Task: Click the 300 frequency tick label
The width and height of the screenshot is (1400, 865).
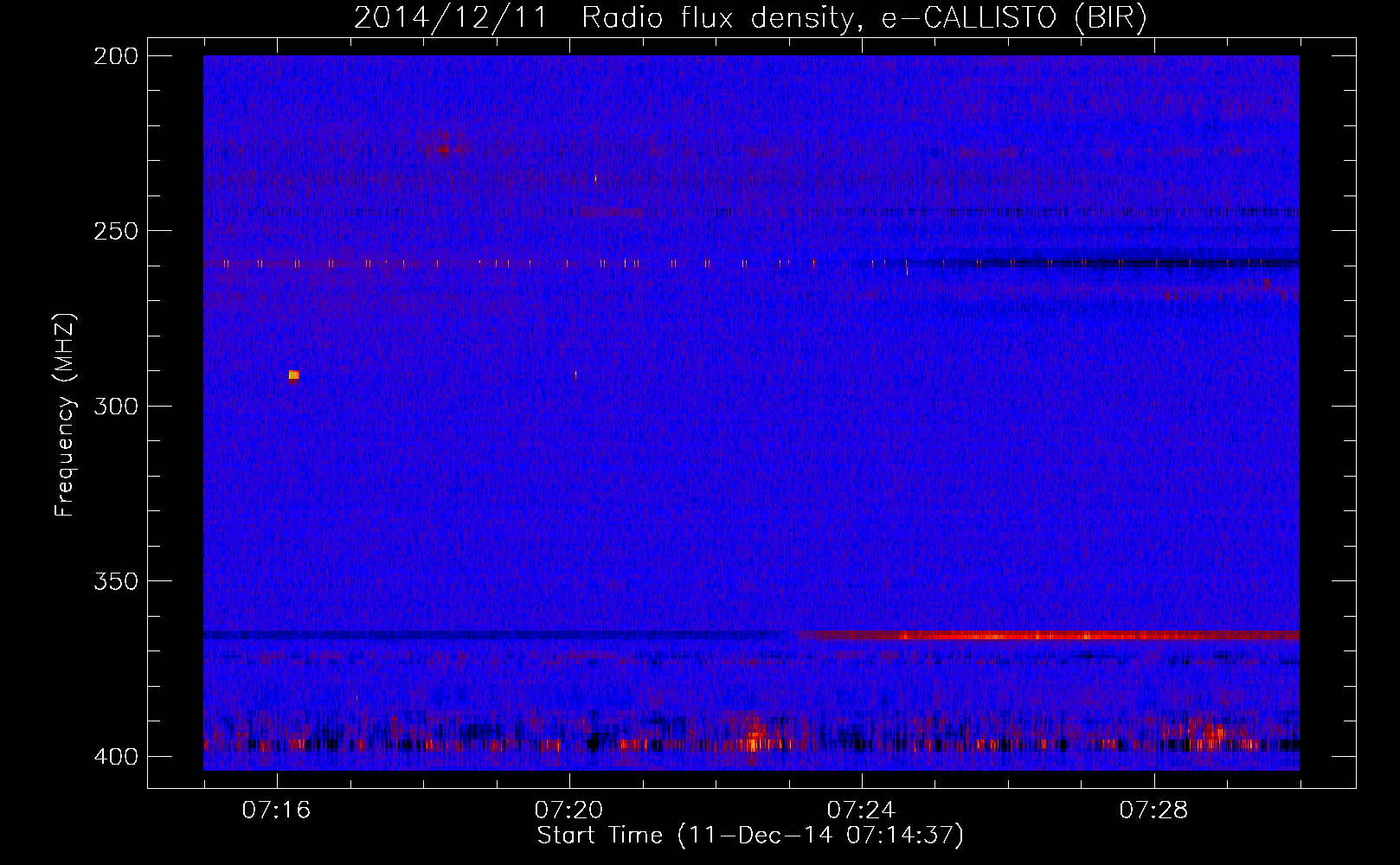Action: pos(115,406)
